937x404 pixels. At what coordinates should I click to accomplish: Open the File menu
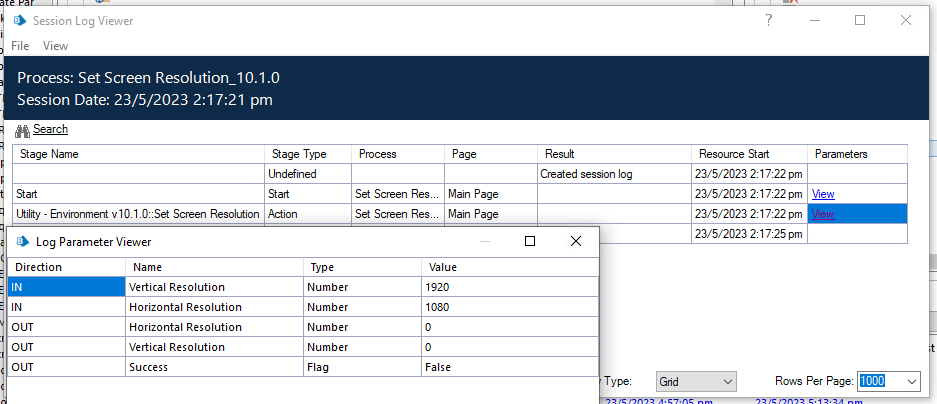(20, 46)
